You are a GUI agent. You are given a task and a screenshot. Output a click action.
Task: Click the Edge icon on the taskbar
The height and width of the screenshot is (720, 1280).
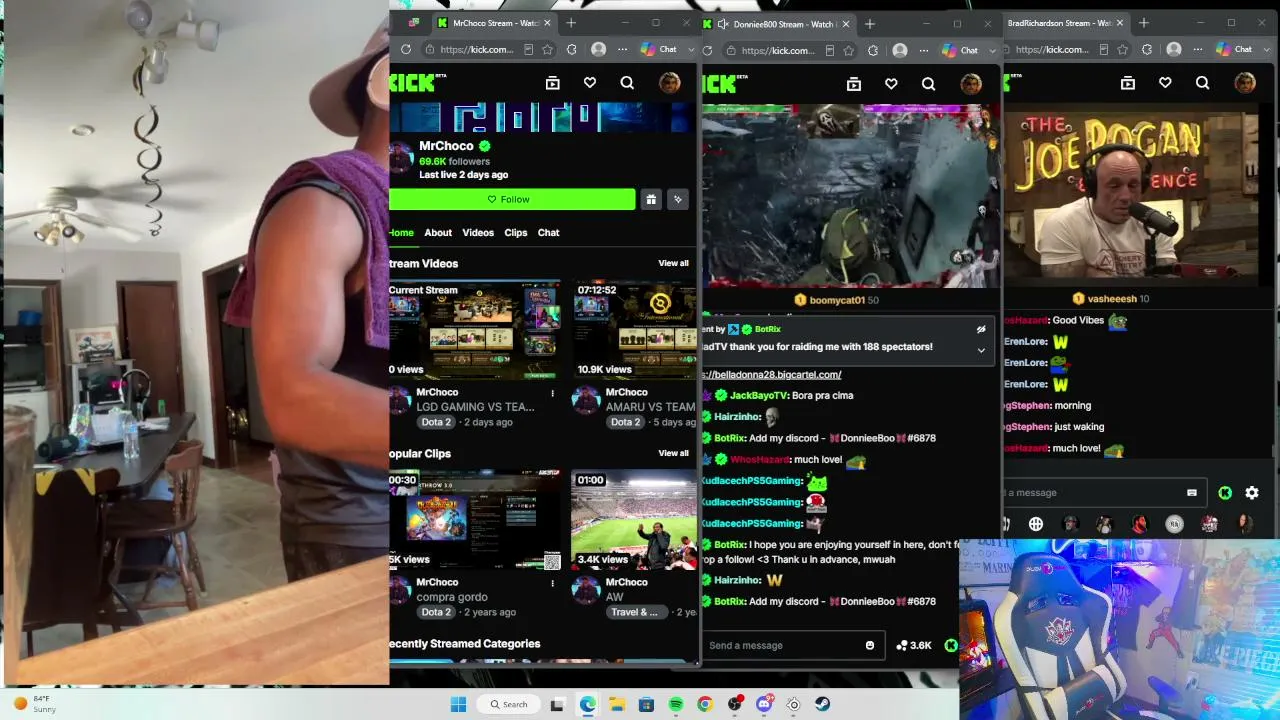pyautogui.click(x=587, y=704)
